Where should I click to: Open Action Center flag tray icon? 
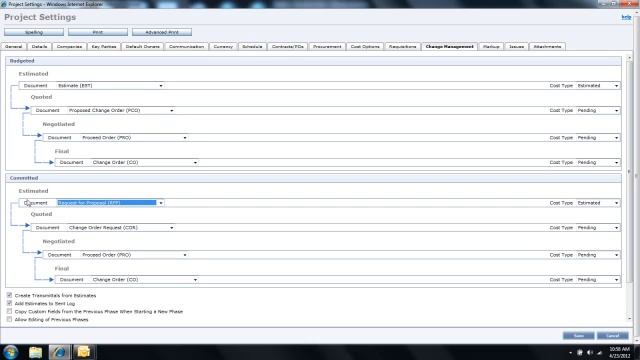point(580,353)
